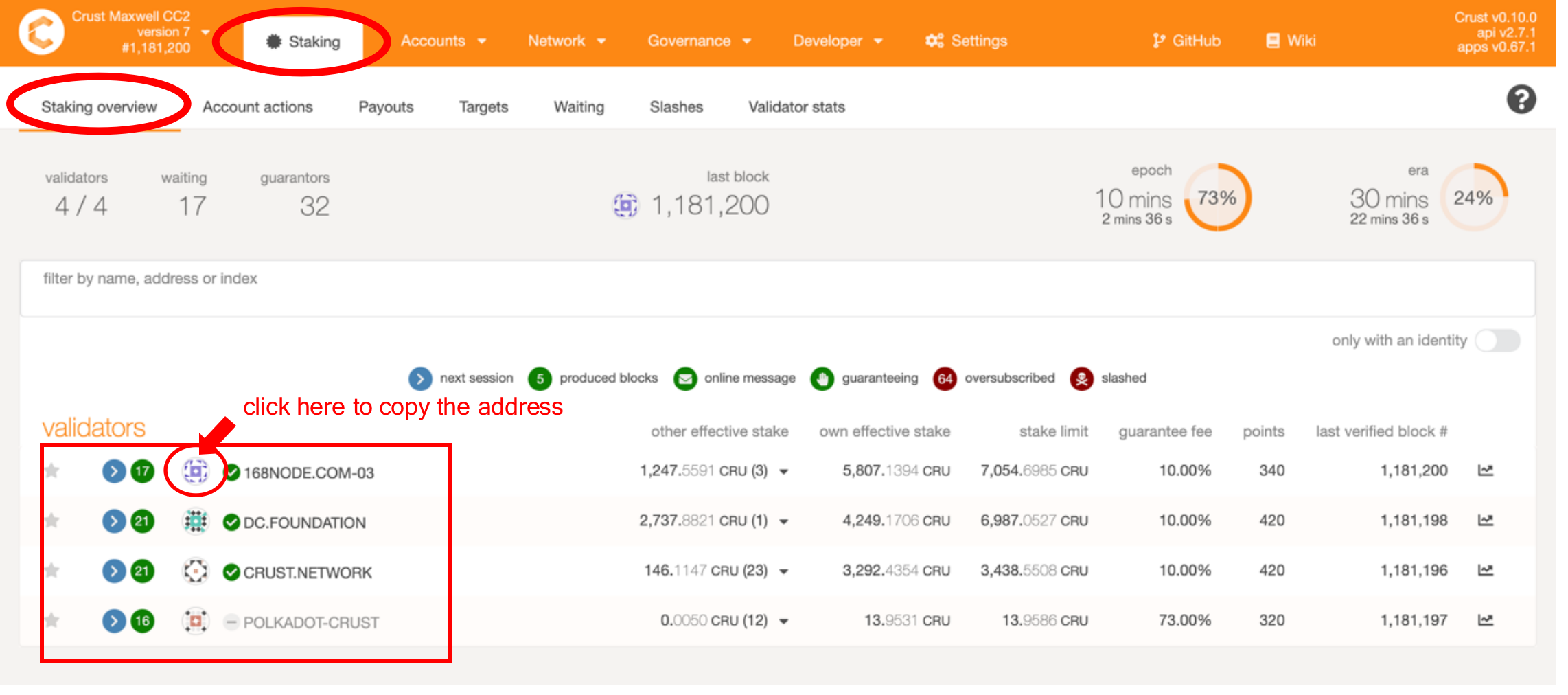Click next session badge on 168NODE.COM-03 row
This screenshot has width=1568, height=695.
pos(114,471)
